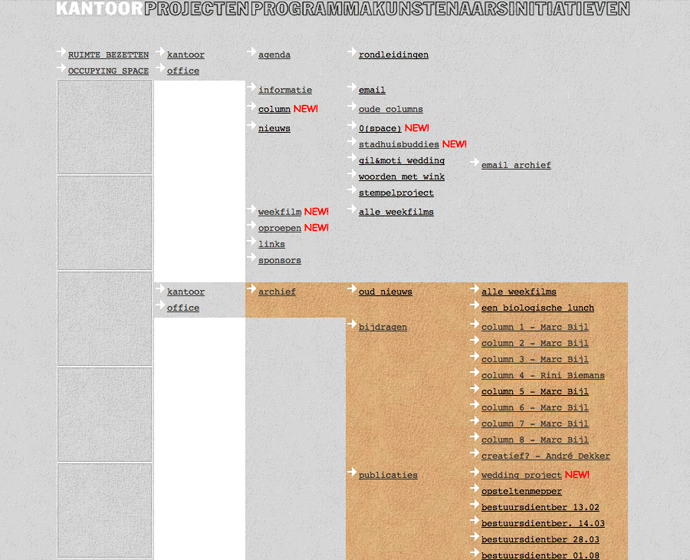Open column 4 by Rini Biemans
Viewport: 690px width, 560px height.
click(542, 375)
